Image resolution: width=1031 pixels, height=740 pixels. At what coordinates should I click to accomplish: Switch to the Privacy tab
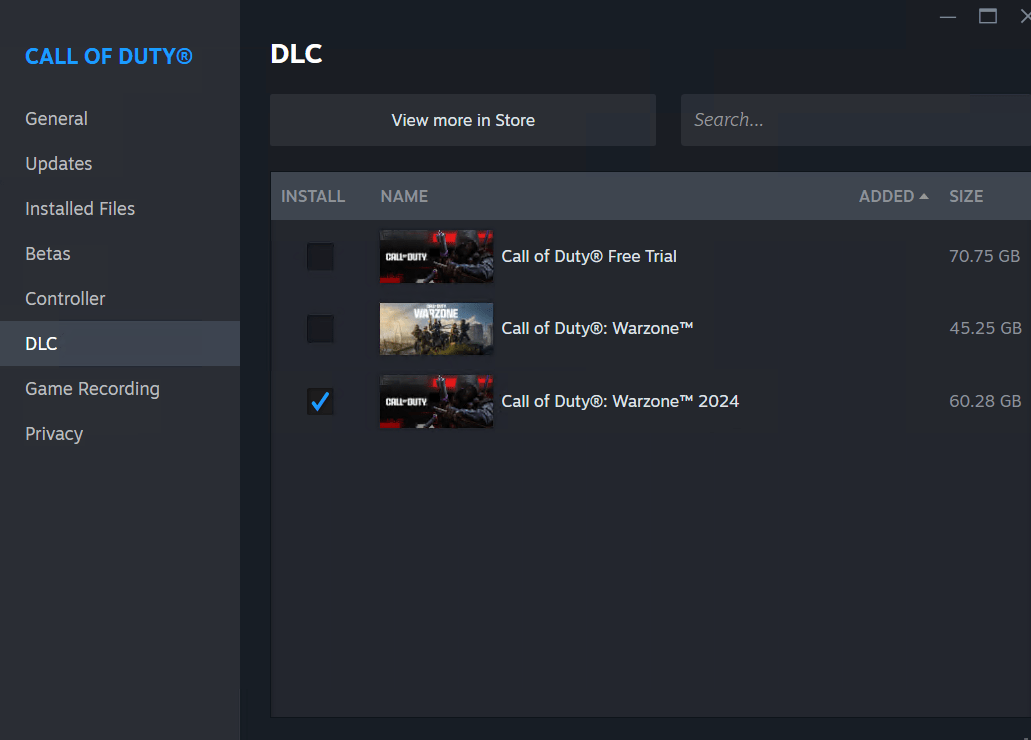point(120,433)
